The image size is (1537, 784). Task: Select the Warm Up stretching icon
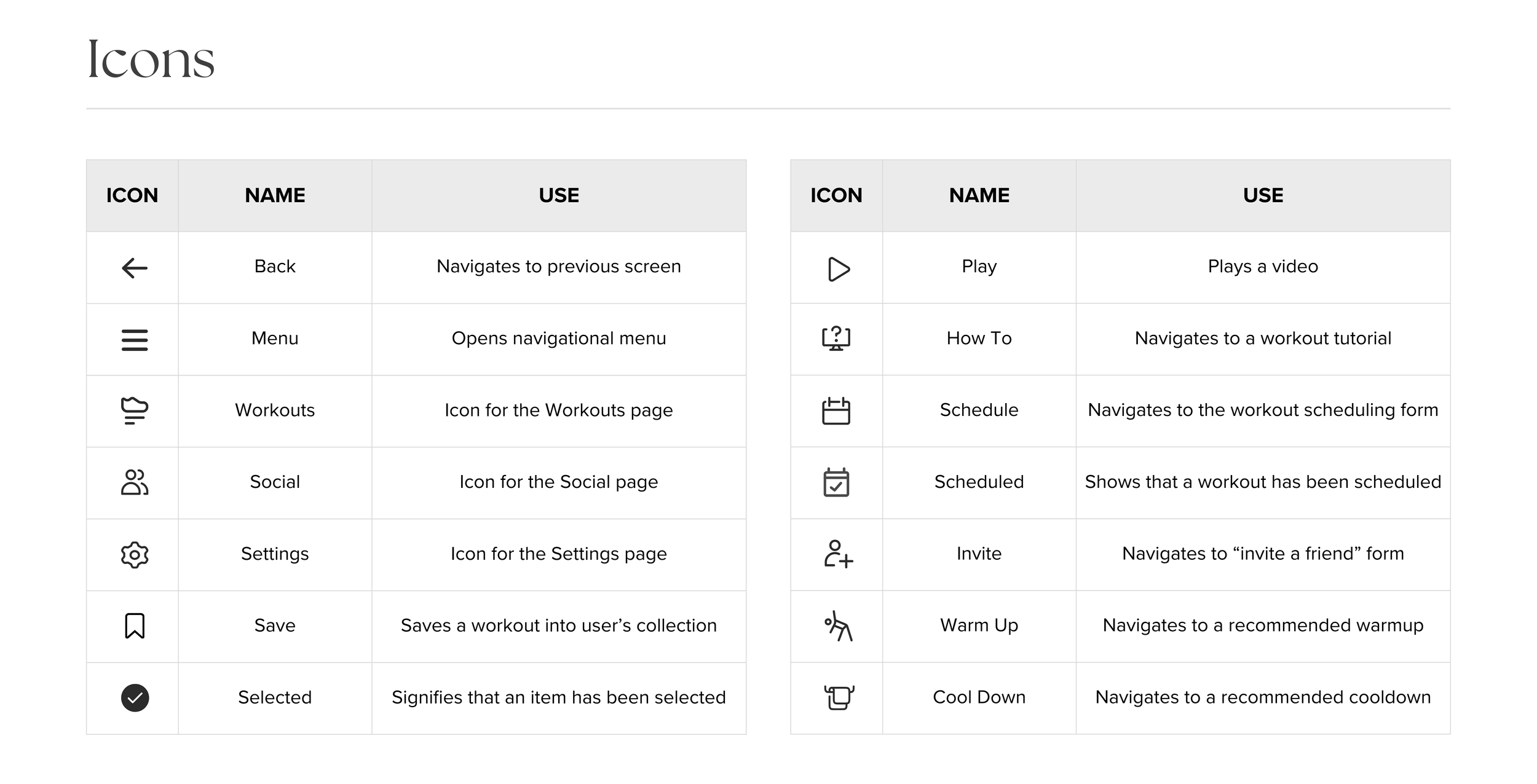click(x=838, y=626)
